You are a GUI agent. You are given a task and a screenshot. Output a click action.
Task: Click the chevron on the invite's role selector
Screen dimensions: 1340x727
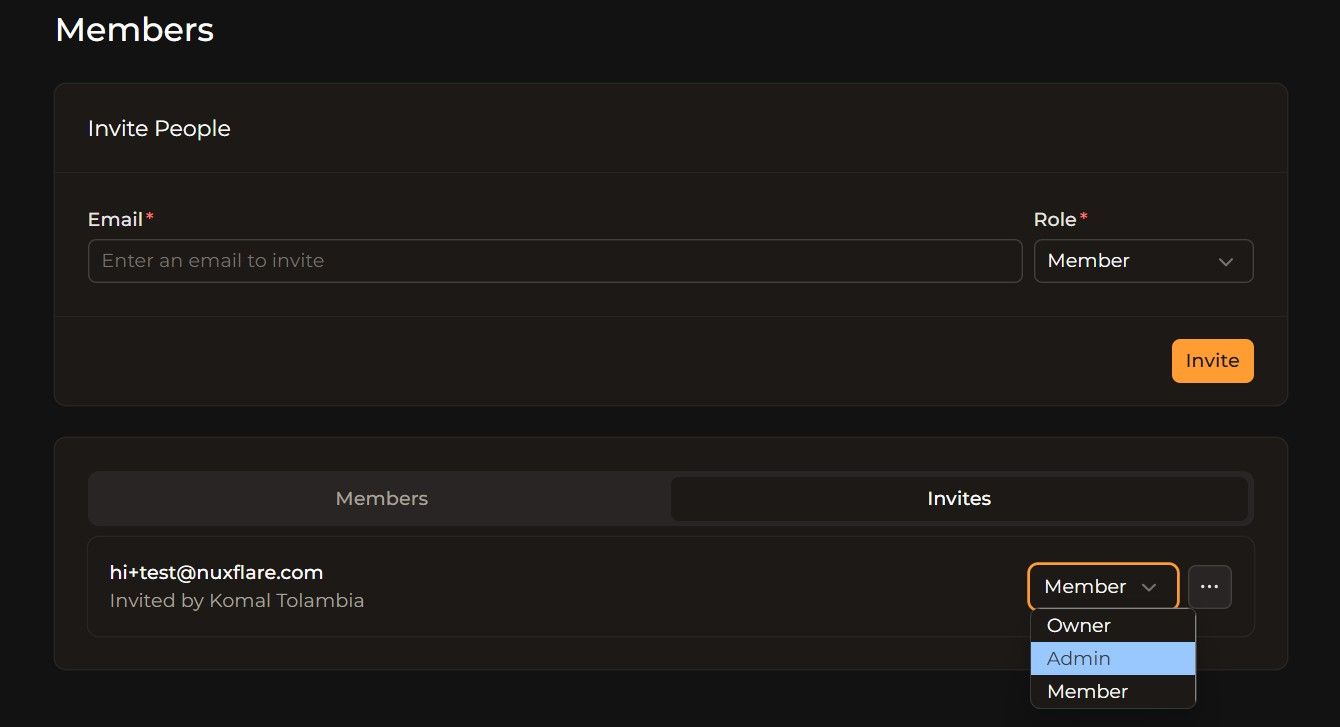[1149, 587]
